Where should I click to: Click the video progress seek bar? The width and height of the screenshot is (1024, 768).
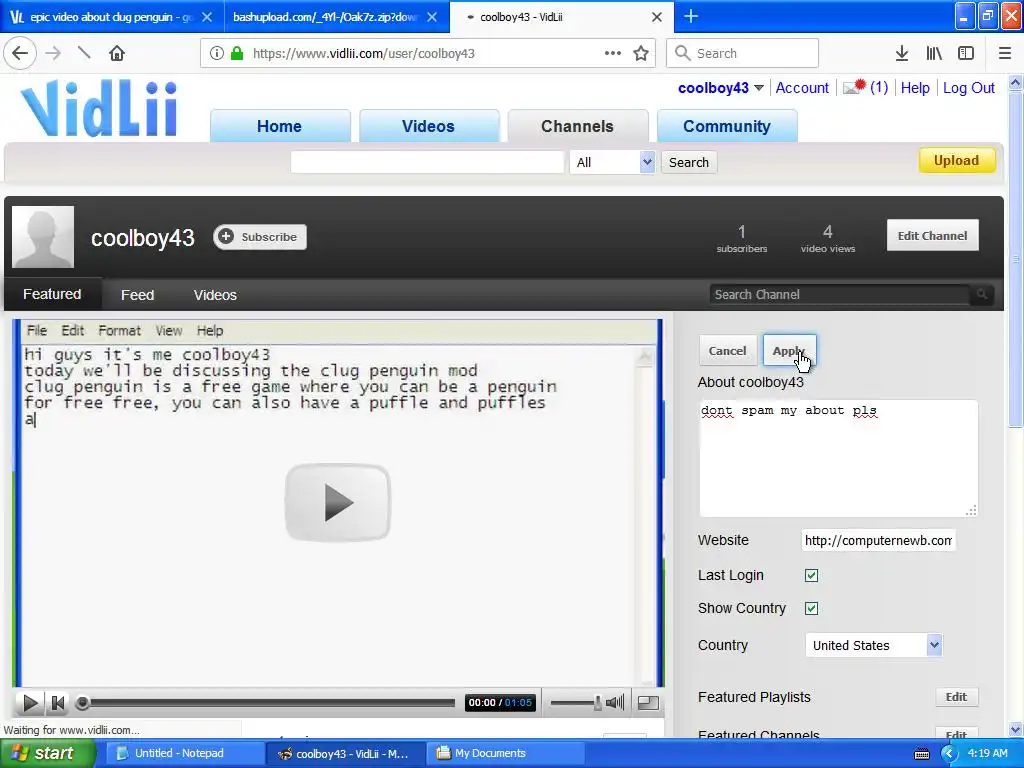pos(266,703)
